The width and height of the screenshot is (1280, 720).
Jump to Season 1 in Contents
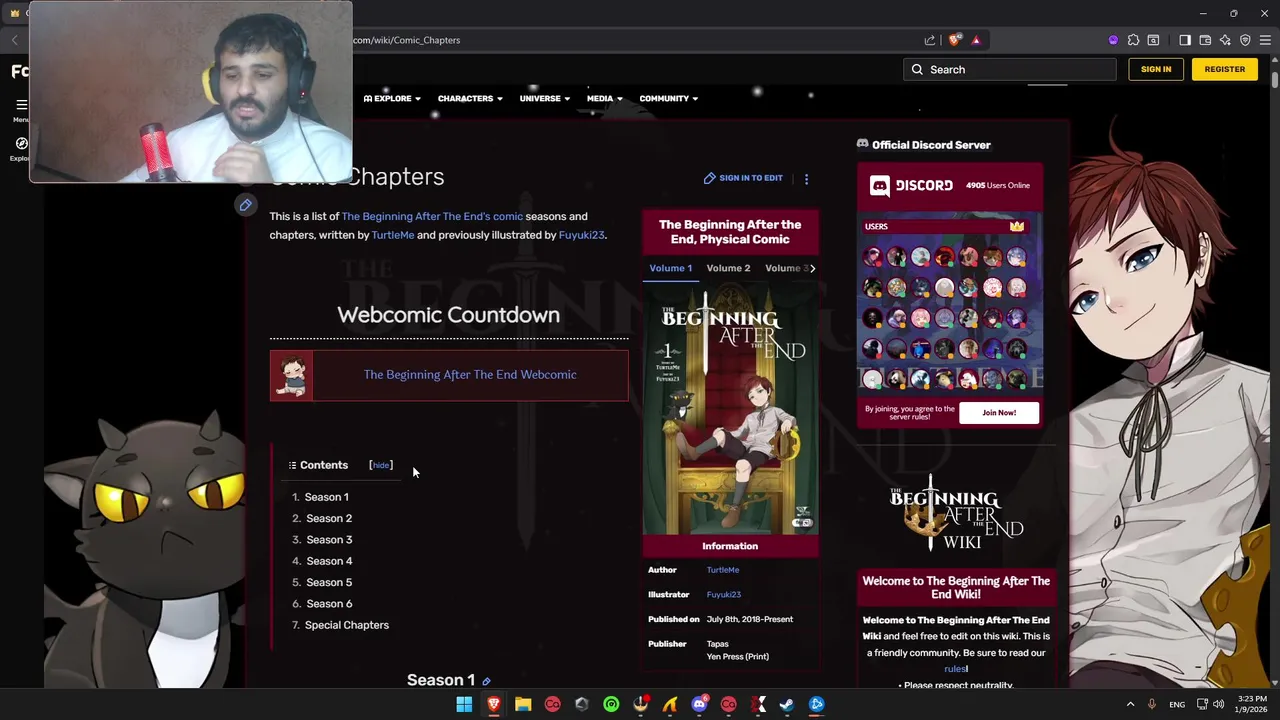tap(327, 497)
